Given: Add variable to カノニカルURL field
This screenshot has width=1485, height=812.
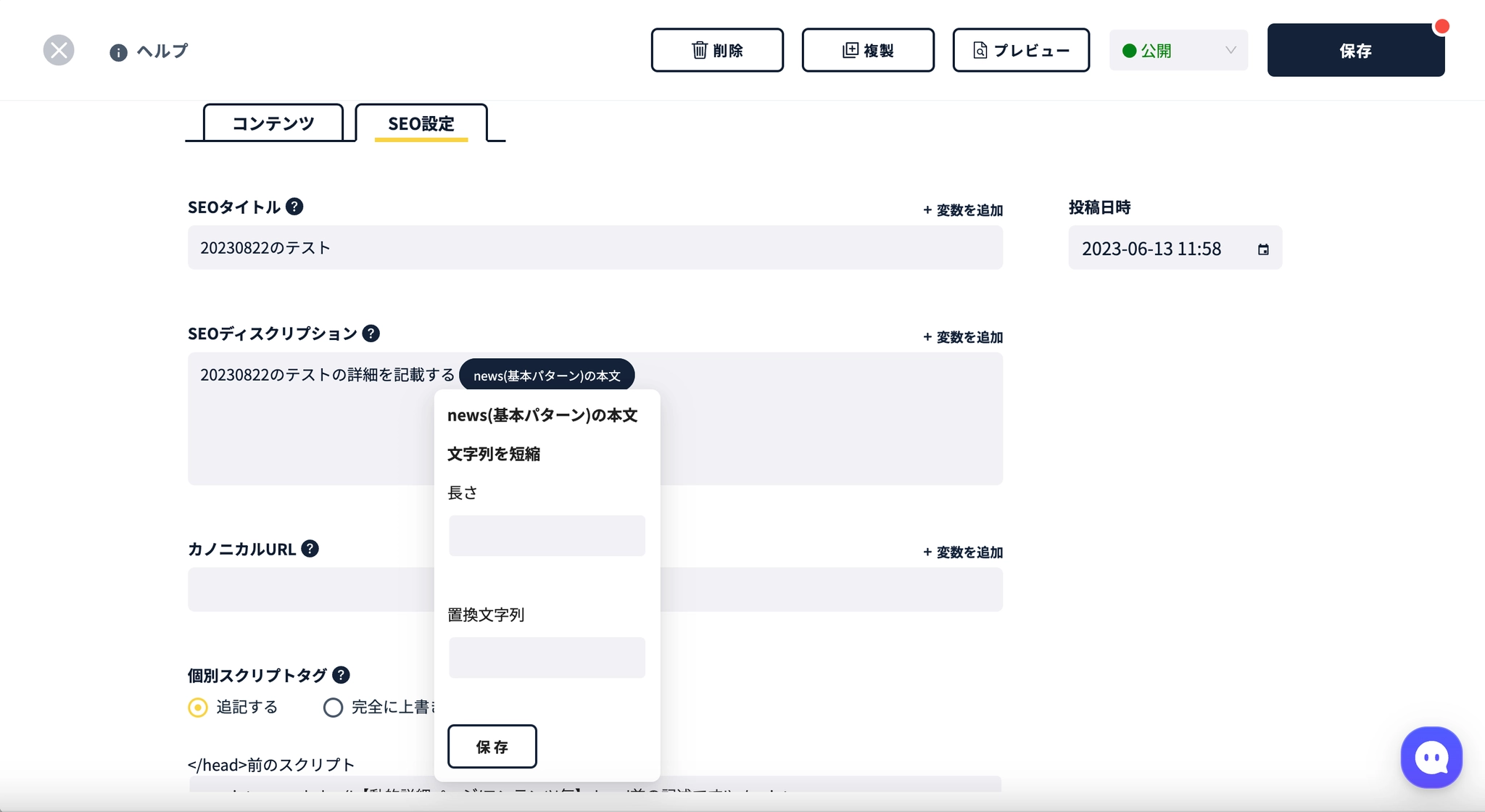Looking at the screenshot, I should [x=963, y=552].
